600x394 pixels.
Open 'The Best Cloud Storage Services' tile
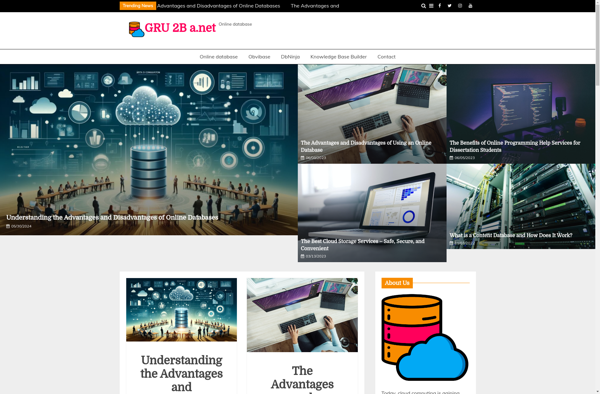click(x=362, y=244)
